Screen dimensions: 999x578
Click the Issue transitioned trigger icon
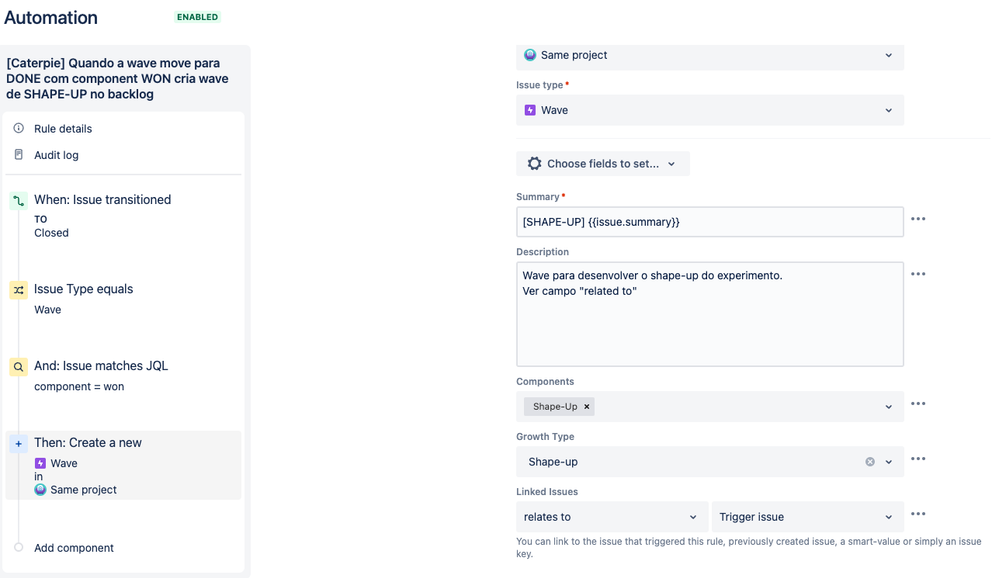click(18, 201)
